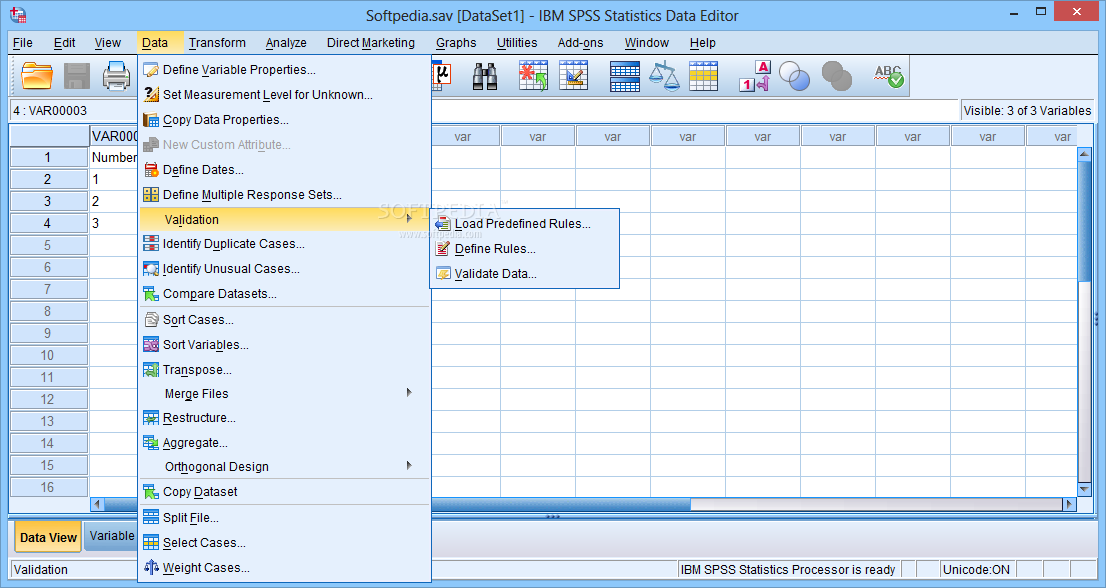Click vertical scrollbar down arrow
The image size is (1106, 588).
1085,489
